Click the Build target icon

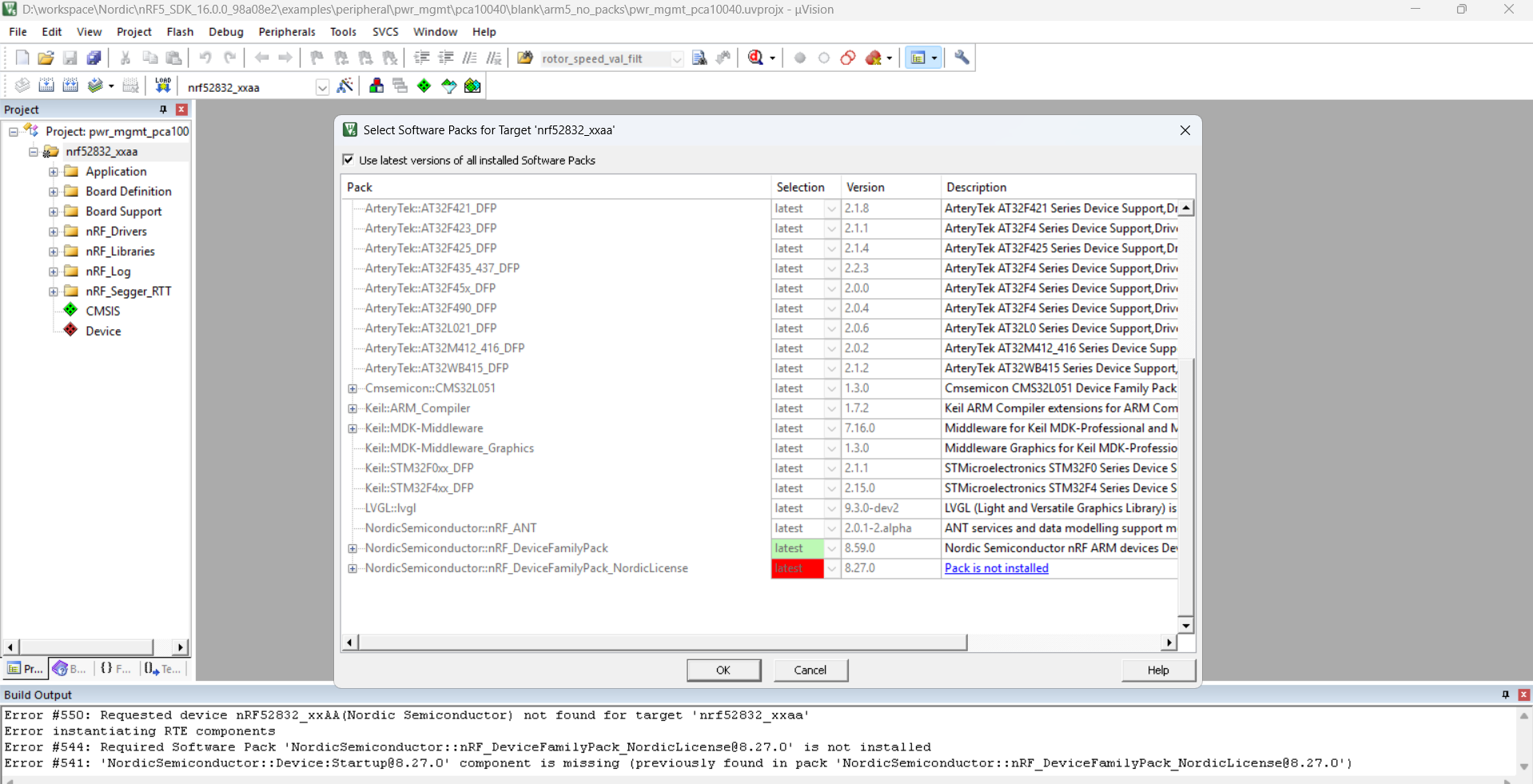(x=46, y=86)
